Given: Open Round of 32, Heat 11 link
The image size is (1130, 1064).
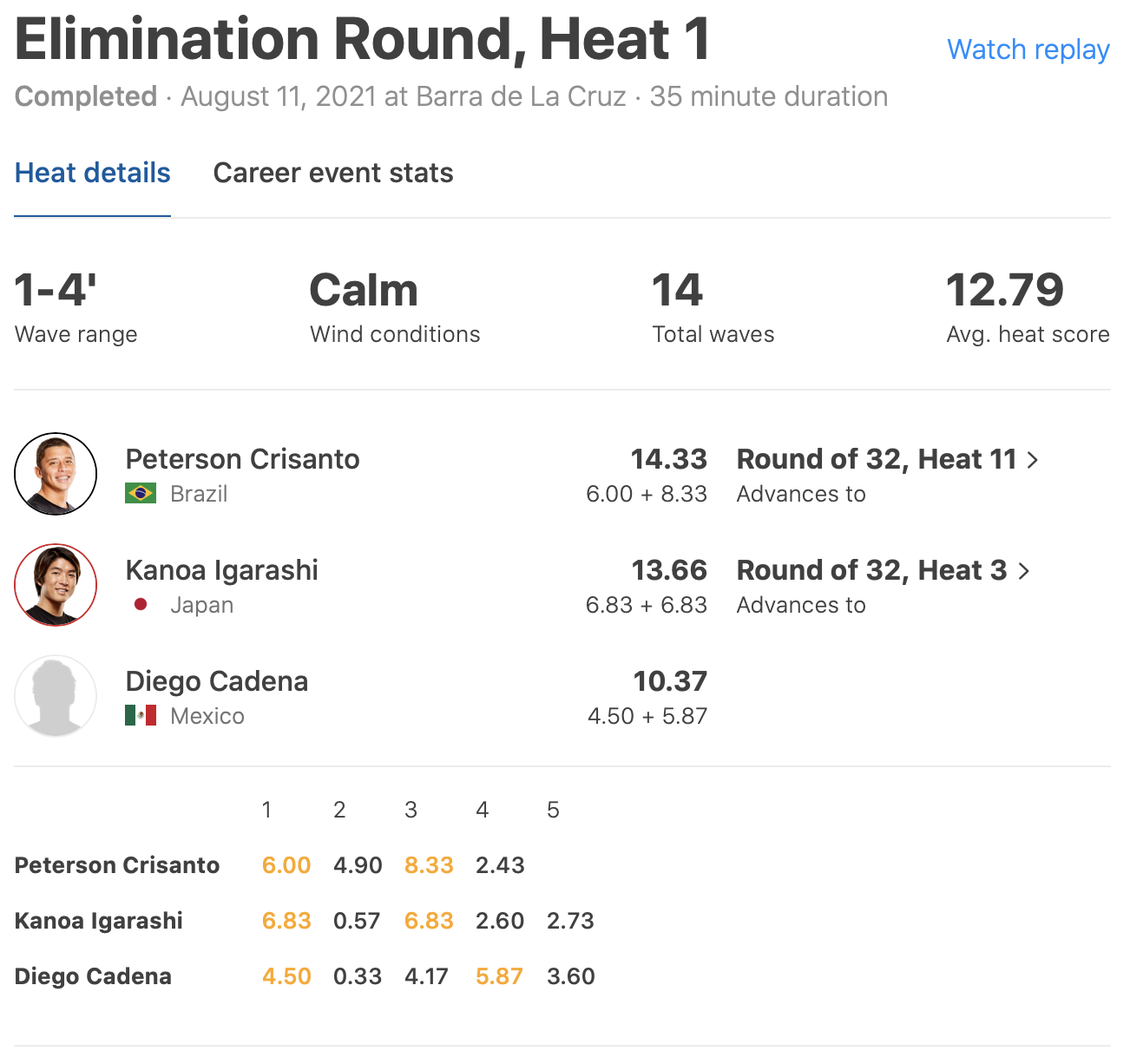Looking at the screenshot, I should [x=877, y=459].
